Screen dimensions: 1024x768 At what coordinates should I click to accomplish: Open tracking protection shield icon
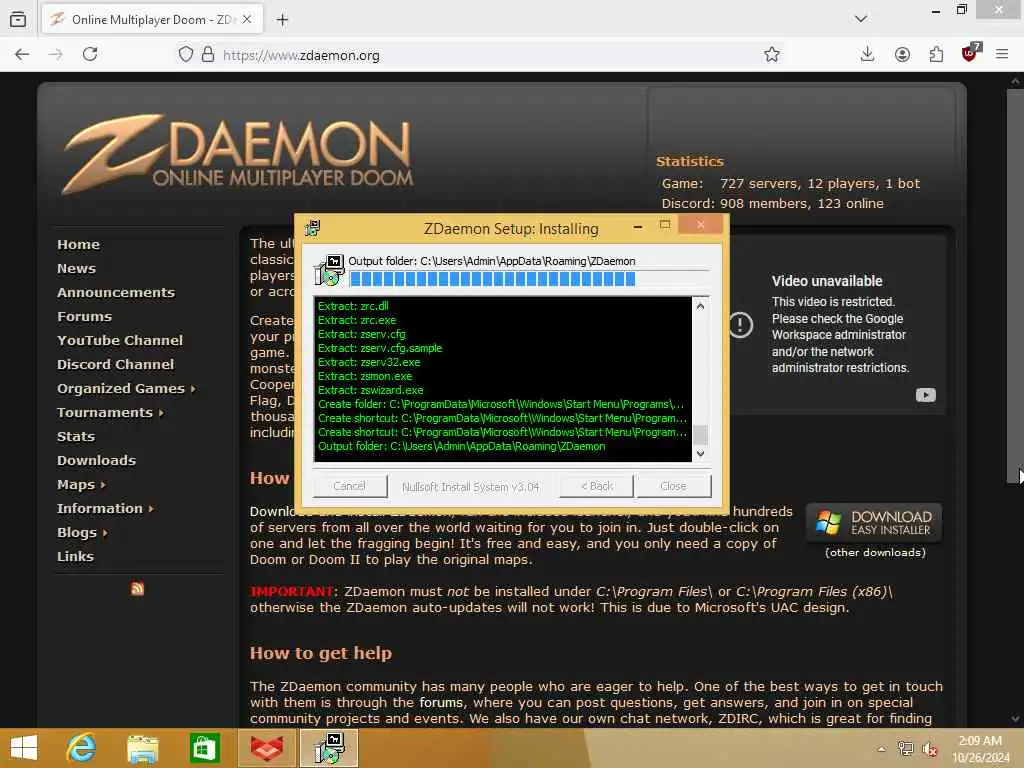point(185,54)
